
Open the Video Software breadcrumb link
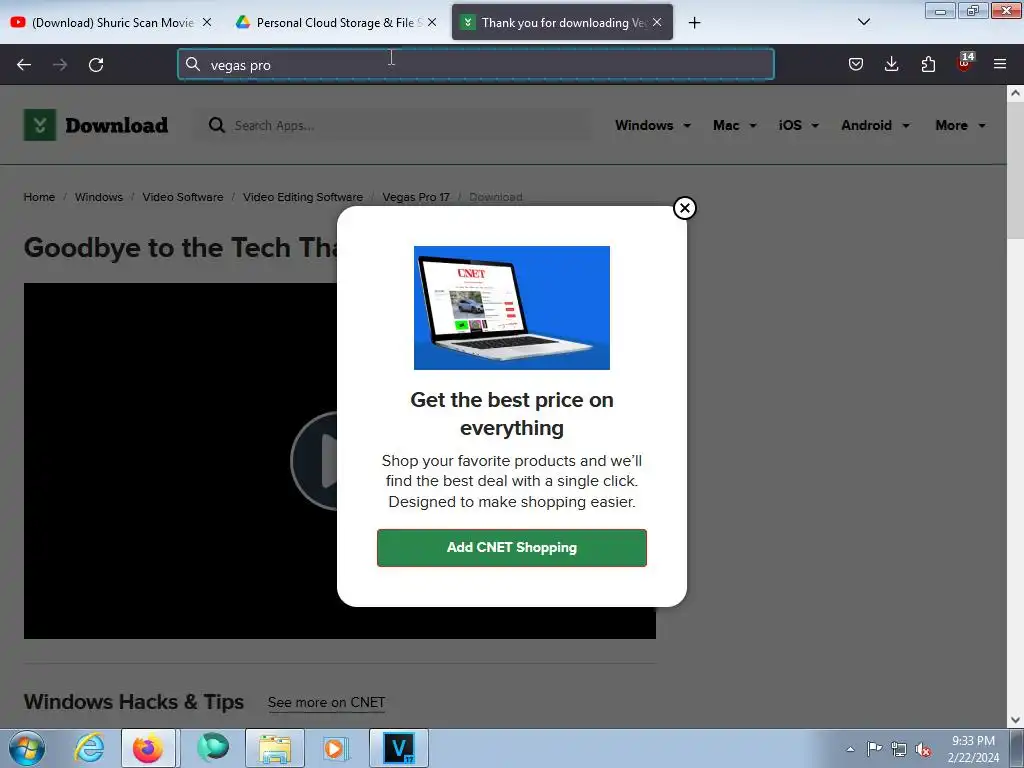pos(183,197)
